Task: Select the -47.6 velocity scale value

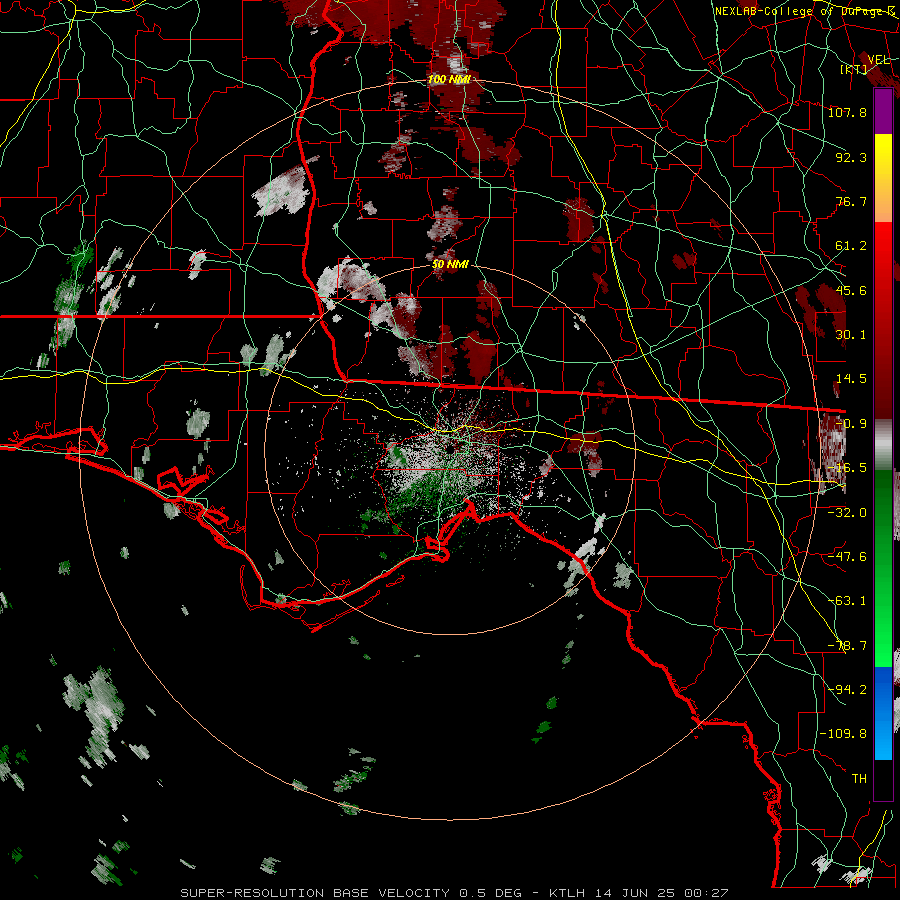Action: (847, 557)
